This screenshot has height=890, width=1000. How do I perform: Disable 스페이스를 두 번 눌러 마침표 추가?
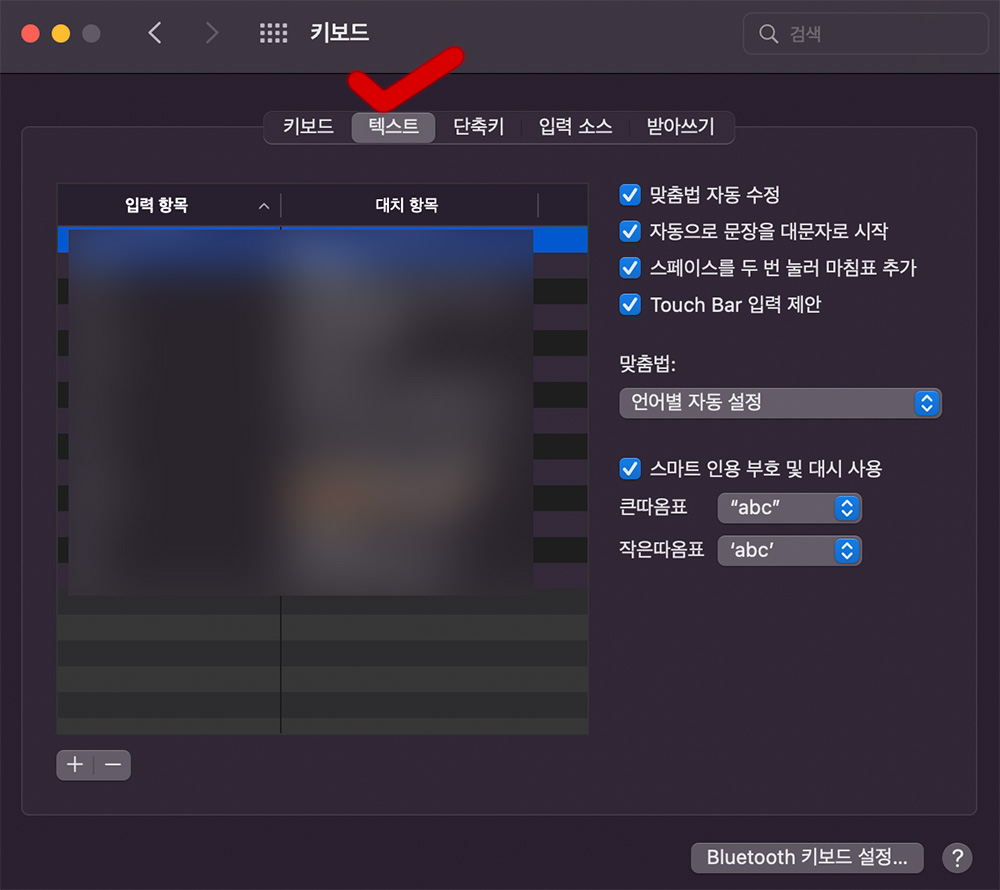click(x=629, y=268)
